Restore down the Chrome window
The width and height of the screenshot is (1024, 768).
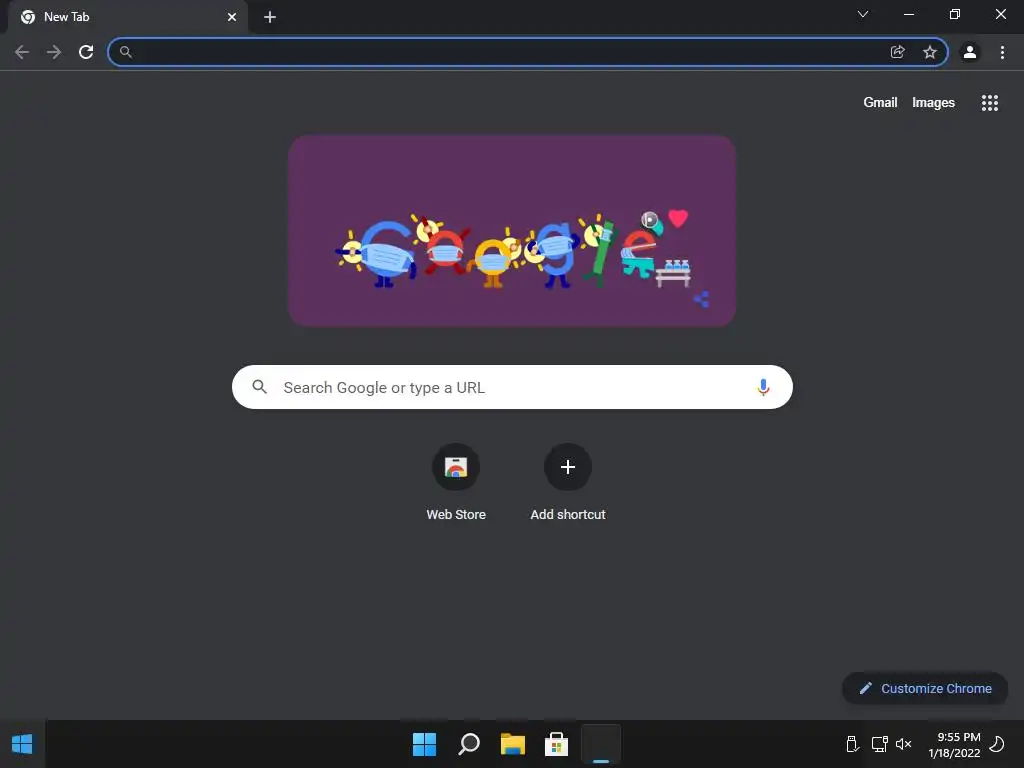(x=955, y=14)
